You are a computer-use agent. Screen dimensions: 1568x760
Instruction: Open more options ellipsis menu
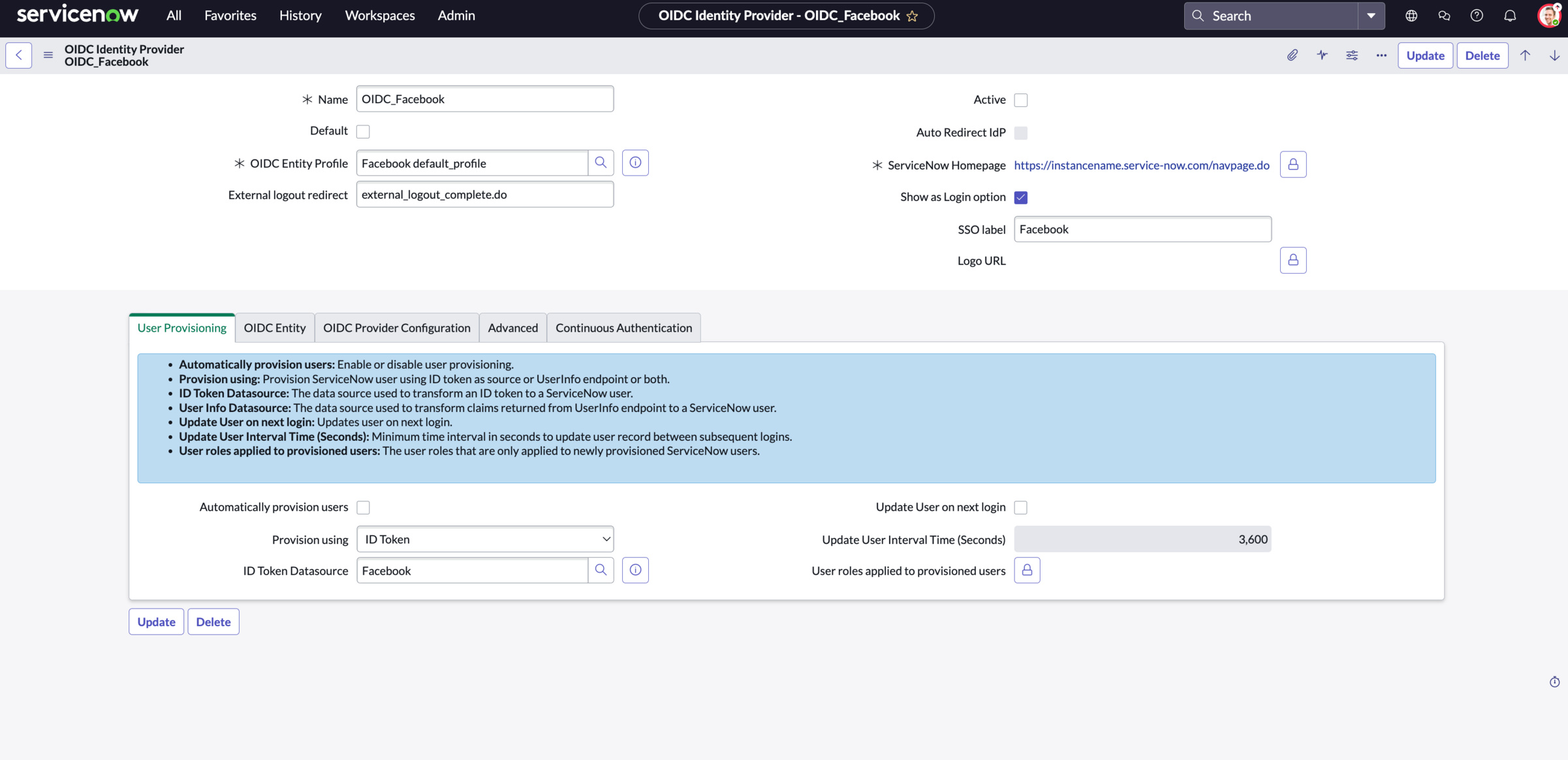pyautogui.click(x=1381, y=55)
